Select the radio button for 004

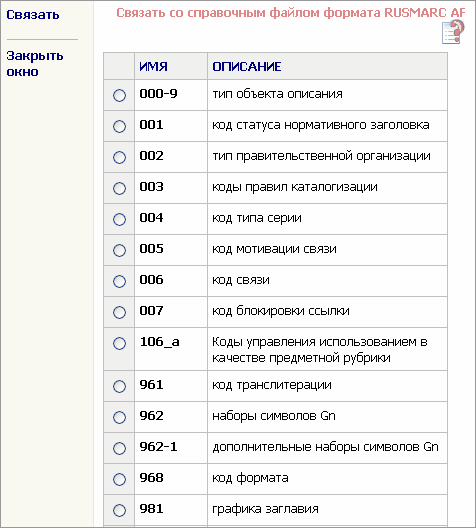coord(119,219)
